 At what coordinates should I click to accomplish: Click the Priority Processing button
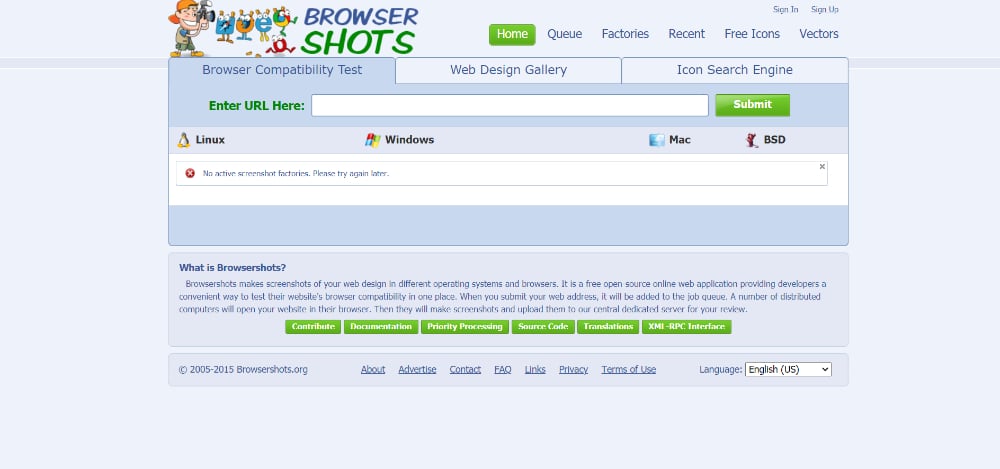point(465,327)
